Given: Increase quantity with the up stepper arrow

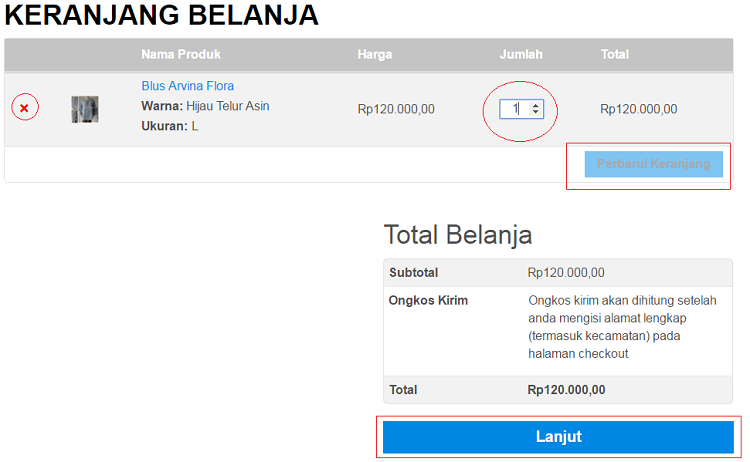Looking at the screenshot, I should pyautogui.click(x=536, y=104).
